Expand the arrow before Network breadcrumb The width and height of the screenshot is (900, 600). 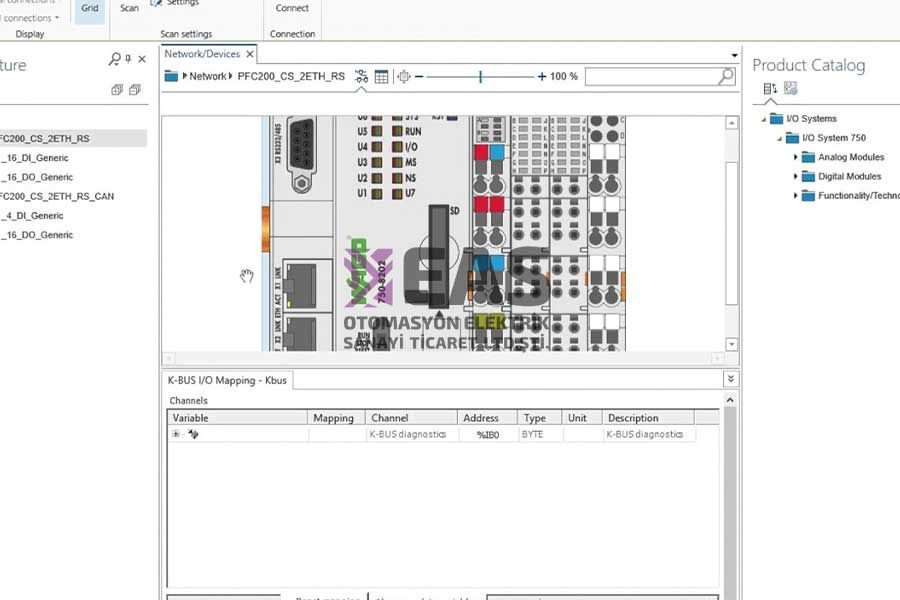[x=185, y=76]
